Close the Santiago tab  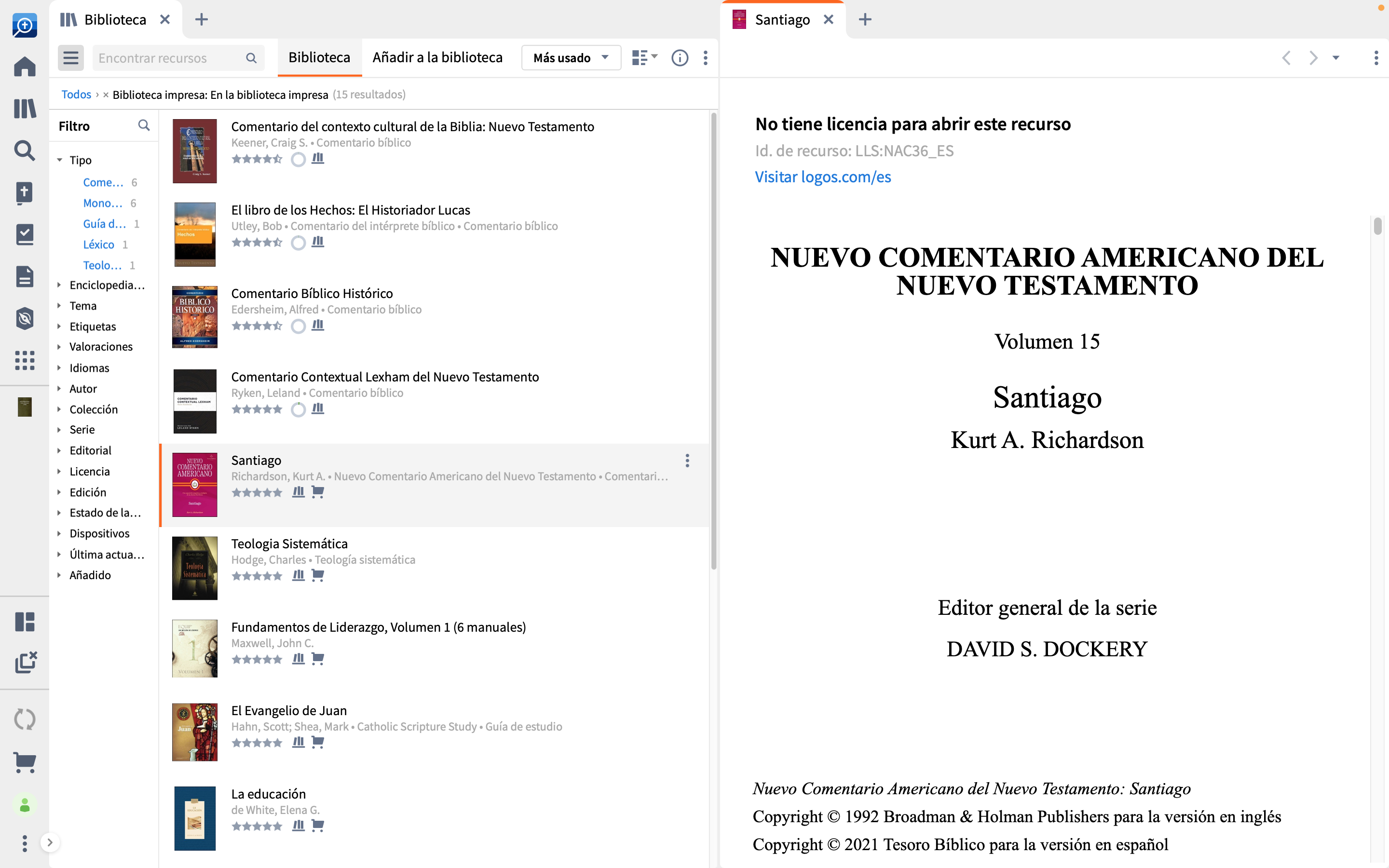coord(828,19)
